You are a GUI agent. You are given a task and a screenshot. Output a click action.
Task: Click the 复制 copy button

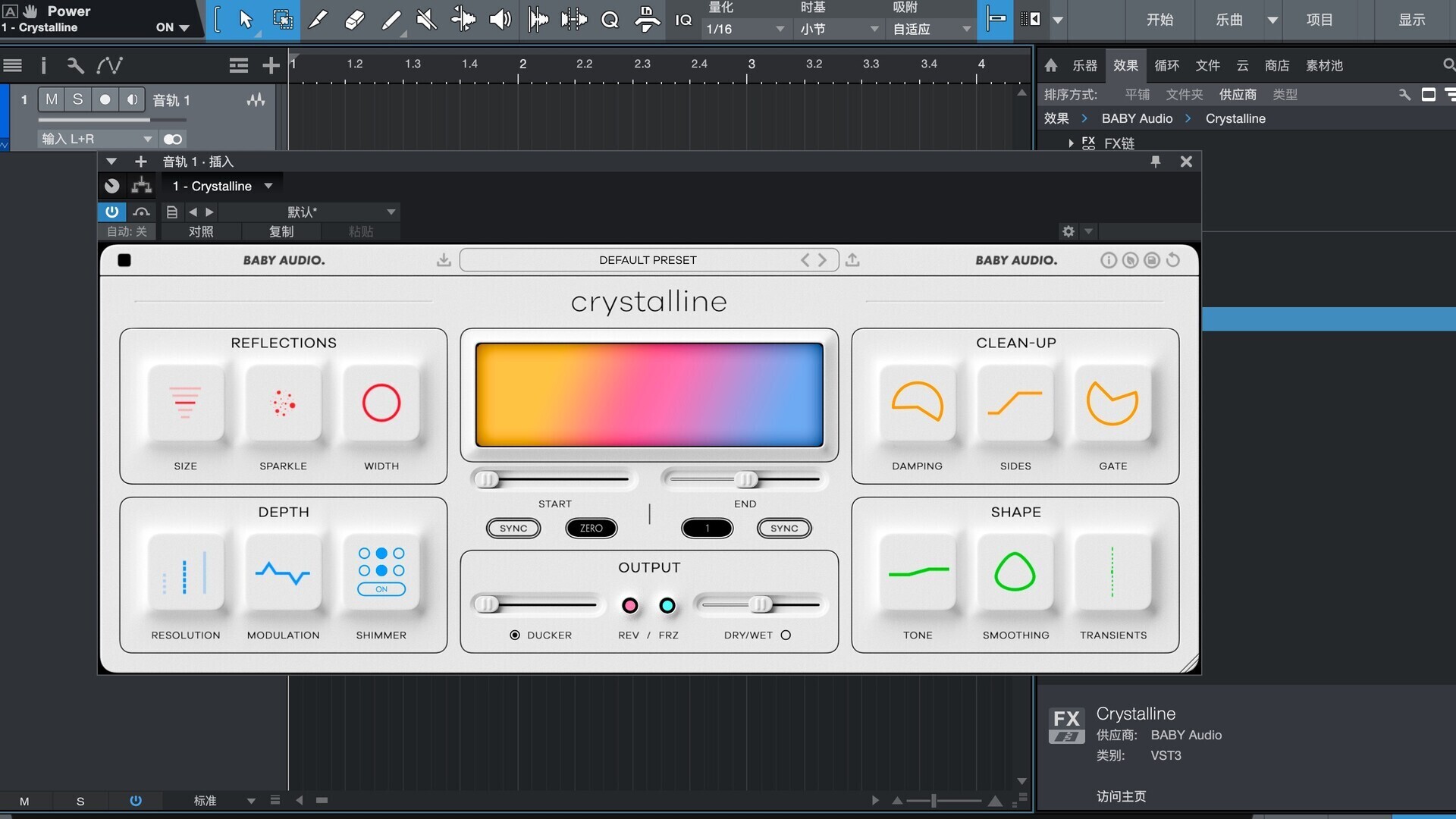tap(281, 231)
